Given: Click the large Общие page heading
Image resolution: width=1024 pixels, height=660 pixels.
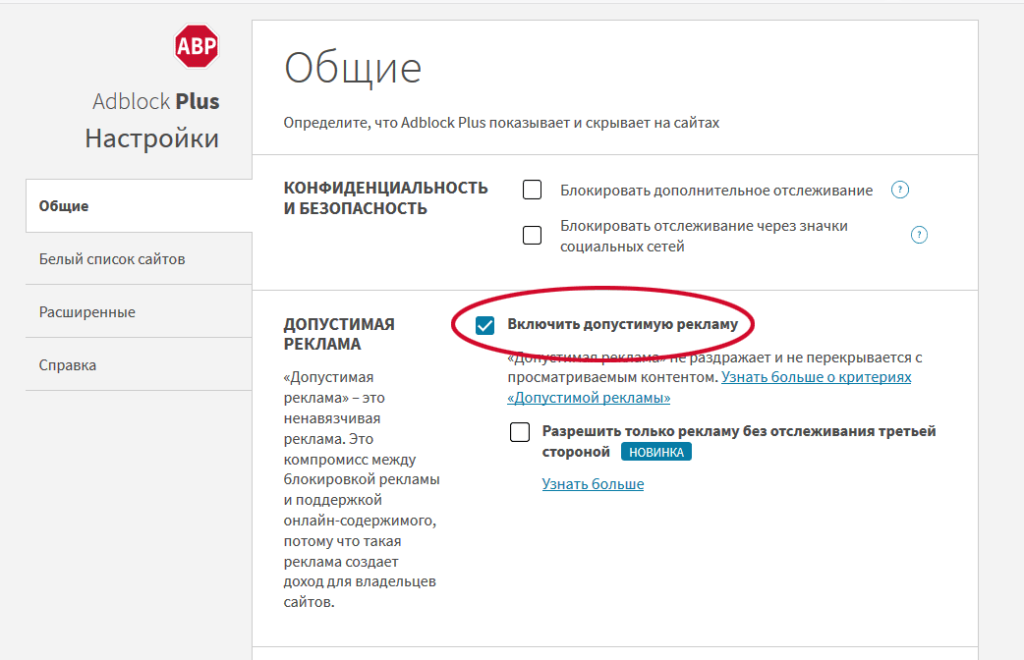Looking at the screenshot, I should click(353, 69).
